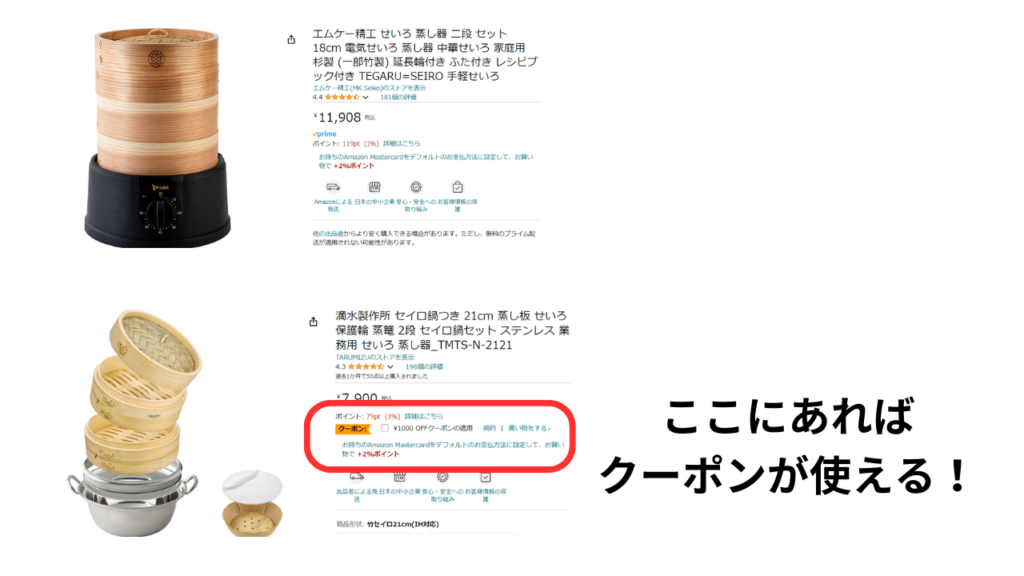Open エムケー精工(MK Seiko)のストアを表示 link
The width and height of the screenshot is (1024, 576).
369,88
